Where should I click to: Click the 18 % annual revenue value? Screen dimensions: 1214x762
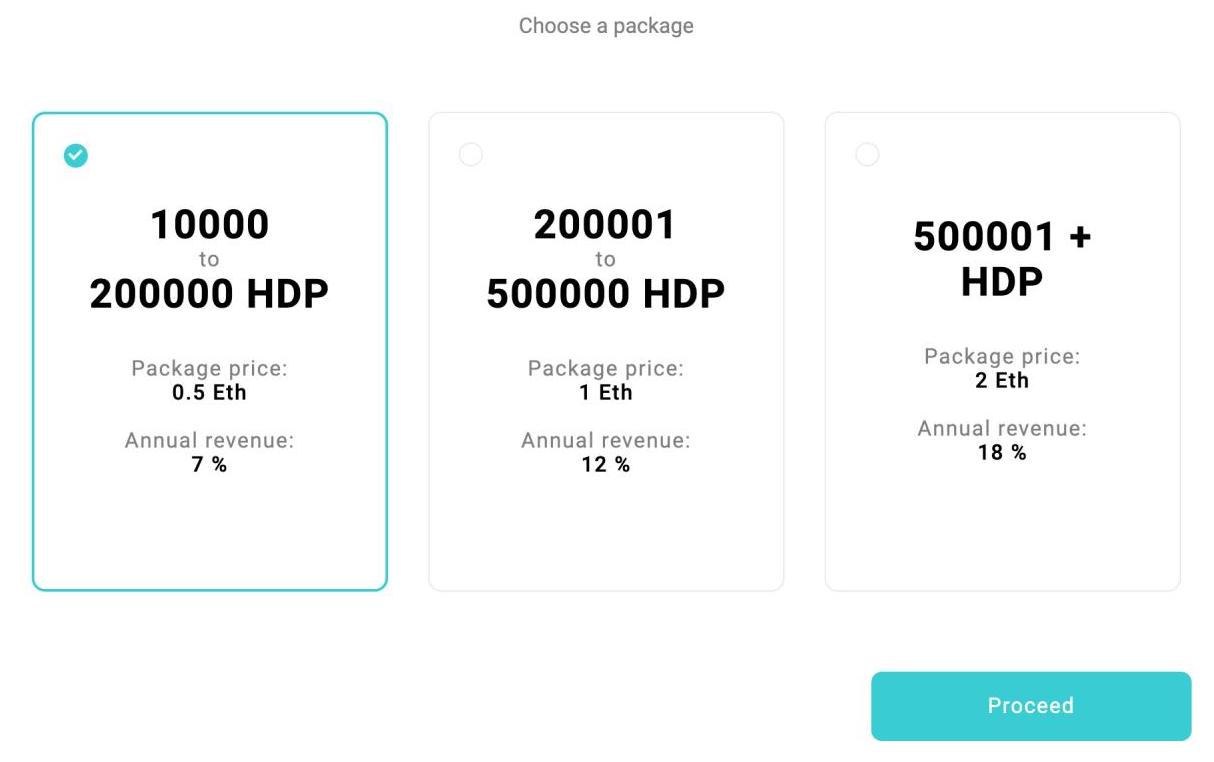coord(1002,452)
